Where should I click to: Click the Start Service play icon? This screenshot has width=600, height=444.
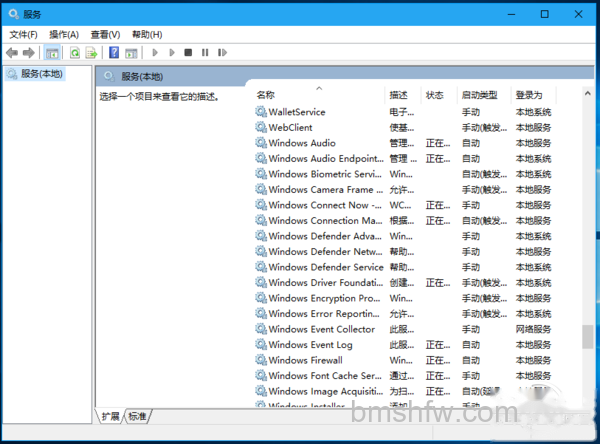tap(155, 52)
